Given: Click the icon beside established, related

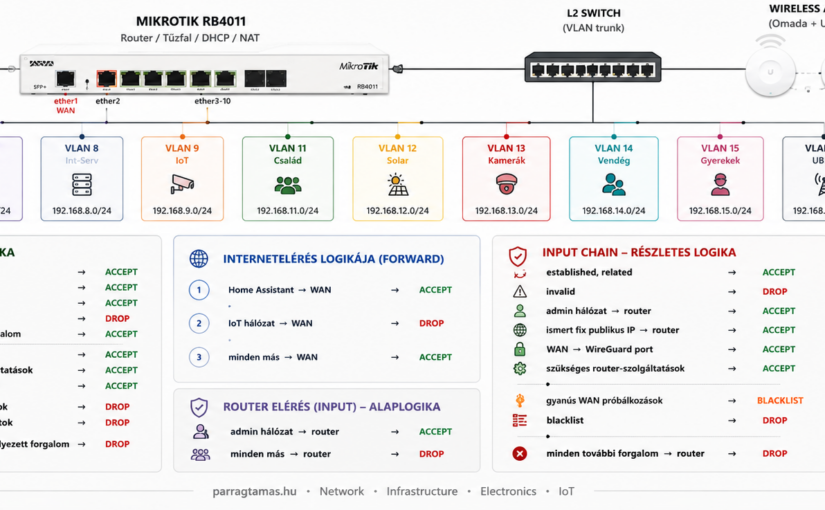Looking at the screenshot, I should tap(520, 273).
